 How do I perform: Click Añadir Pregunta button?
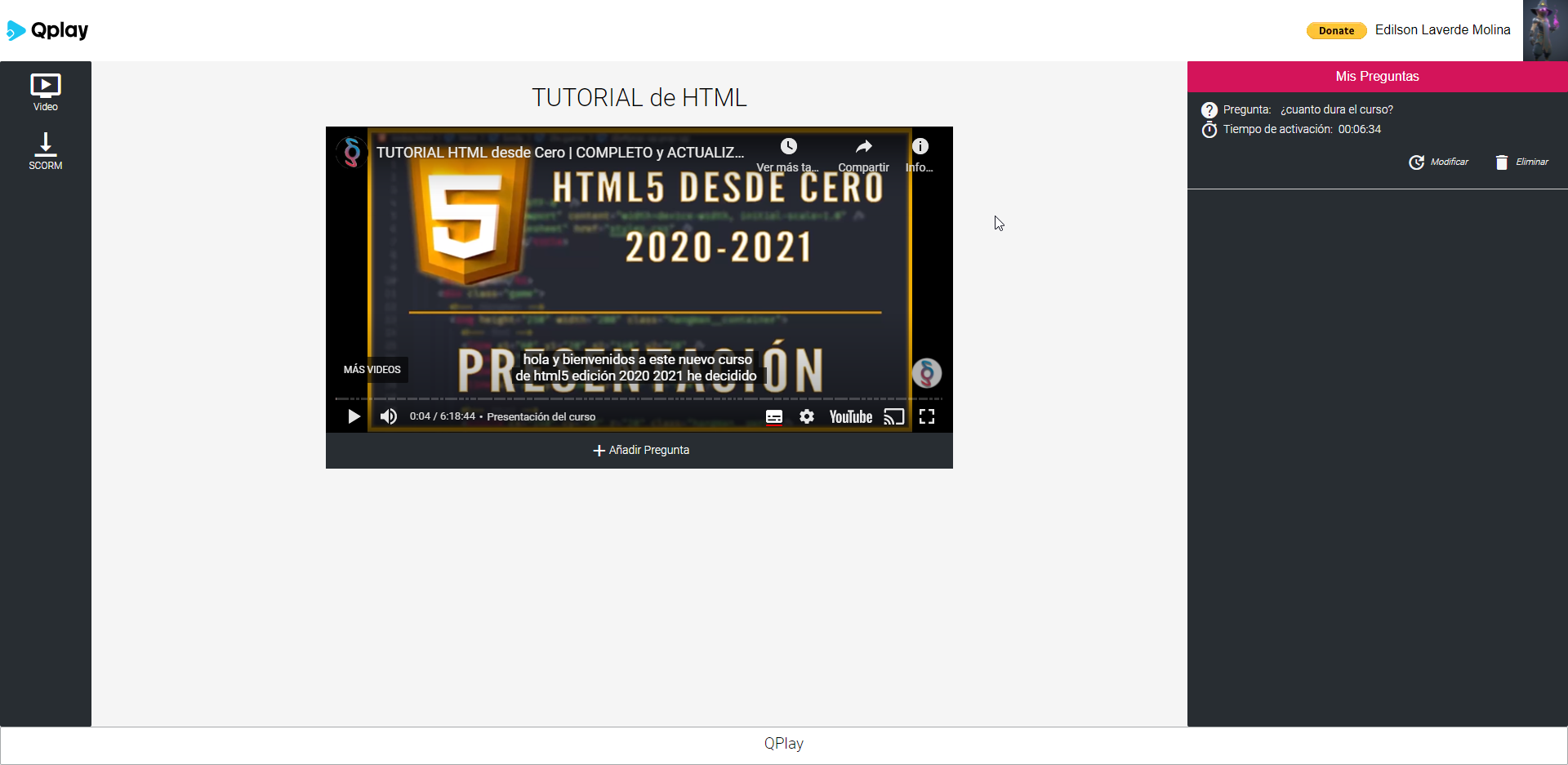tap(641, 451)
